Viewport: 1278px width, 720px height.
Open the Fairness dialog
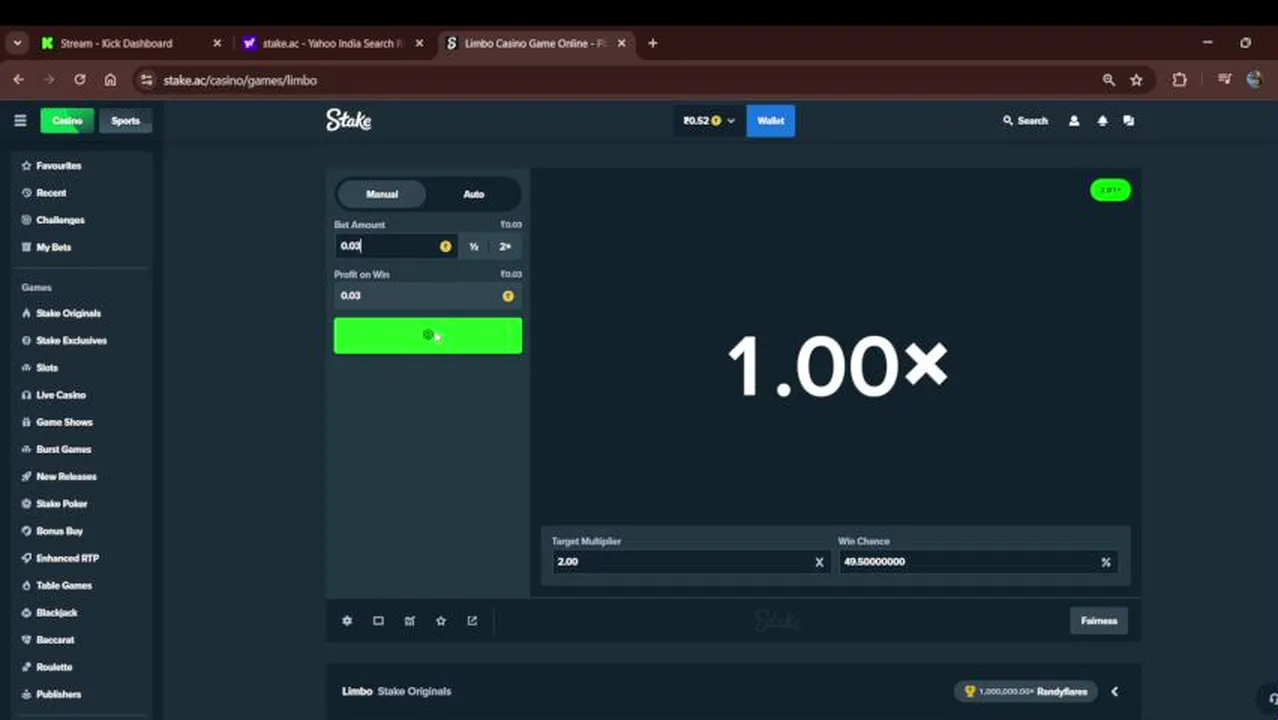coord(1099,621)
